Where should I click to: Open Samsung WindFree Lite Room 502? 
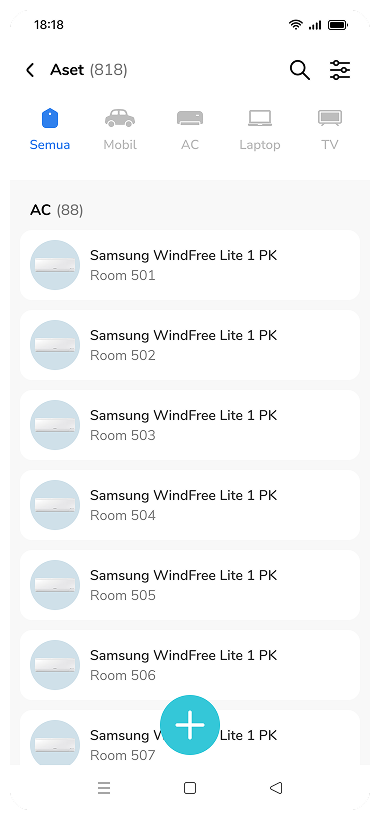tap(190, 345)
